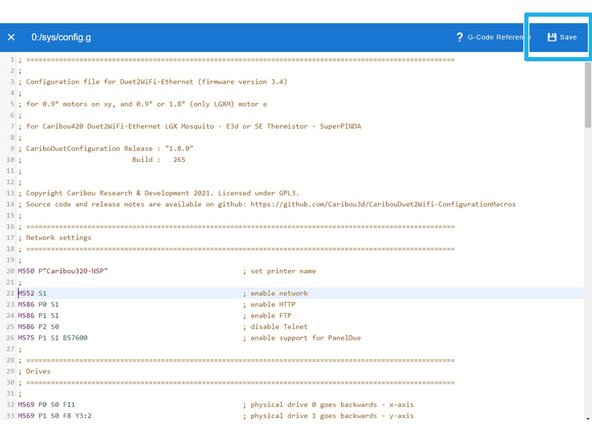
Task: Click the comment 'set printer name'
Action: pos(283,271)
